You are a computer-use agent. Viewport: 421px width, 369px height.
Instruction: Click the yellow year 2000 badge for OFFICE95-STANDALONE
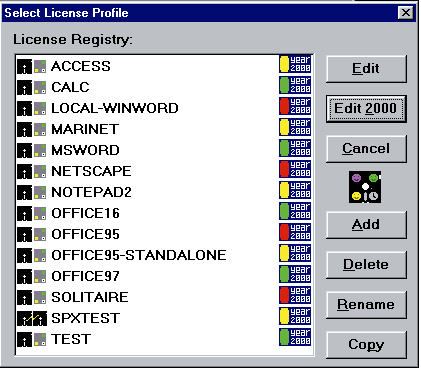point(295,253)
